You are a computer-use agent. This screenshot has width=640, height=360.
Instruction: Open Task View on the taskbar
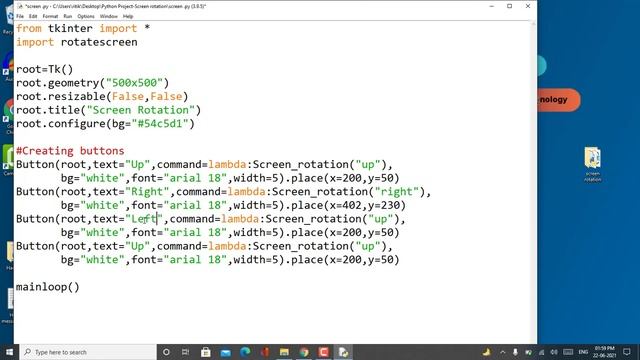pyautogui.click(x=185, y=352)
